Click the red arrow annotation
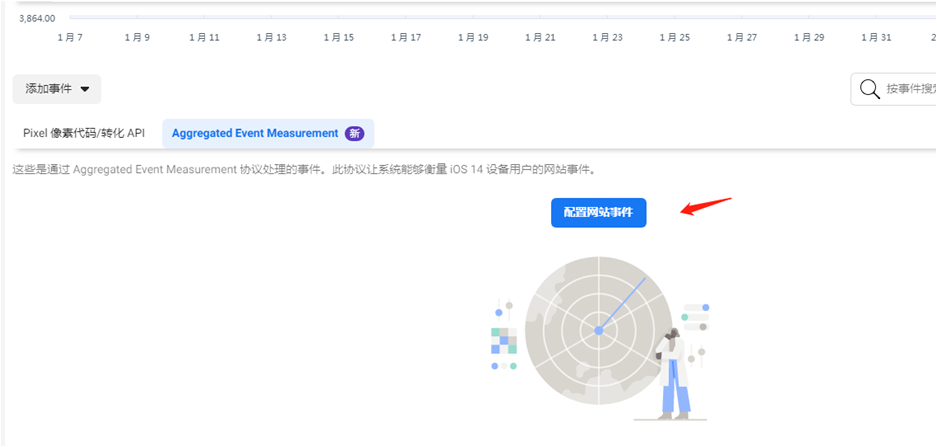Image resolution: width=937 pixels, height=447 pixels. 706,205
